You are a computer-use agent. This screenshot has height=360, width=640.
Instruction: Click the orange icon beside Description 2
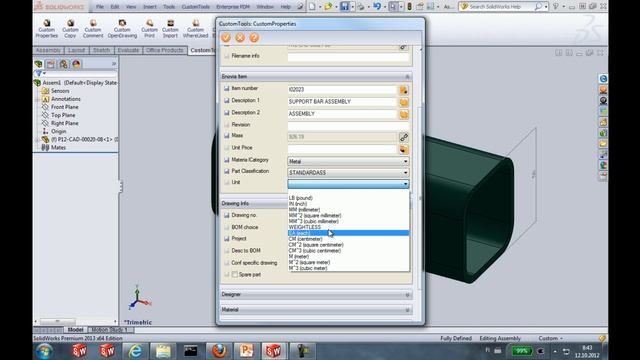[x=404, y=114]
